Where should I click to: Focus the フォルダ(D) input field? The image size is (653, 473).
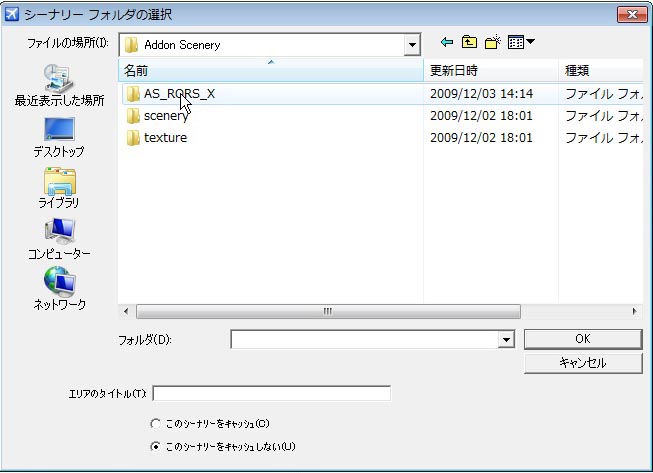[365, 340]
